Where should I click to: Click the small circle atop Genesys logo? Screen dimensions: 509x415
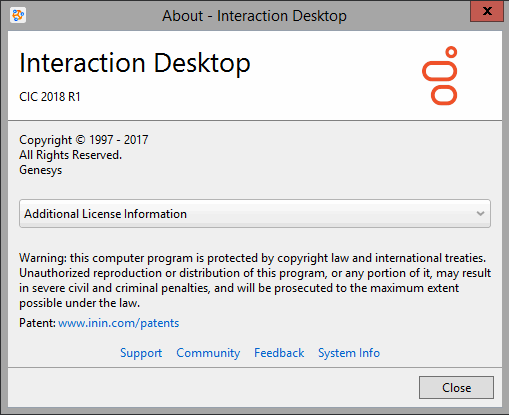[451, 52]
